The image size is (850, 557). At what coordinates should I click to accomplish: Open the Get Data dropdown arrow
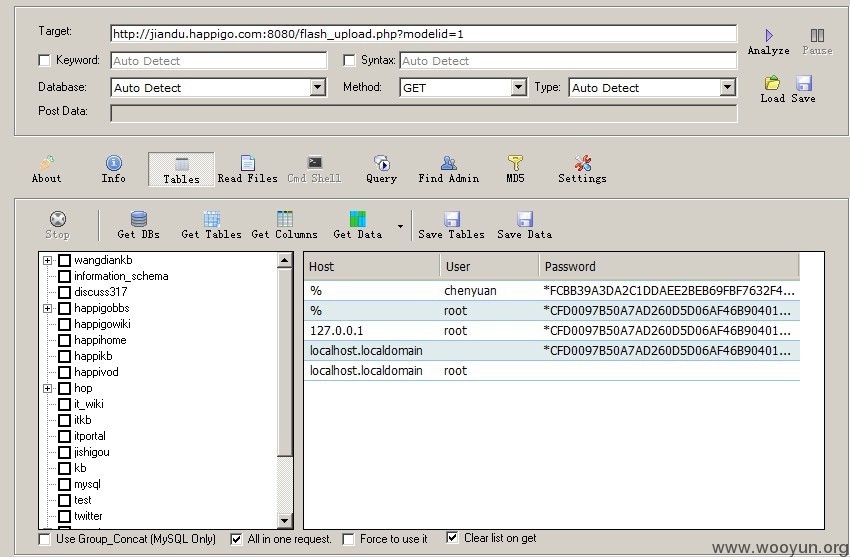400,226
